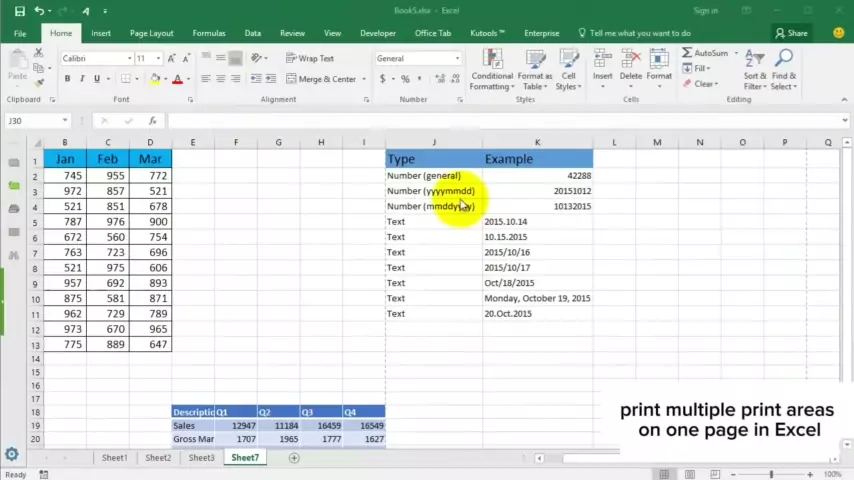The height and width of the screenshot is (480, 854).
Task: Expand the Merge & Center dropdown arrow
Action: click(x=362, y=79)
